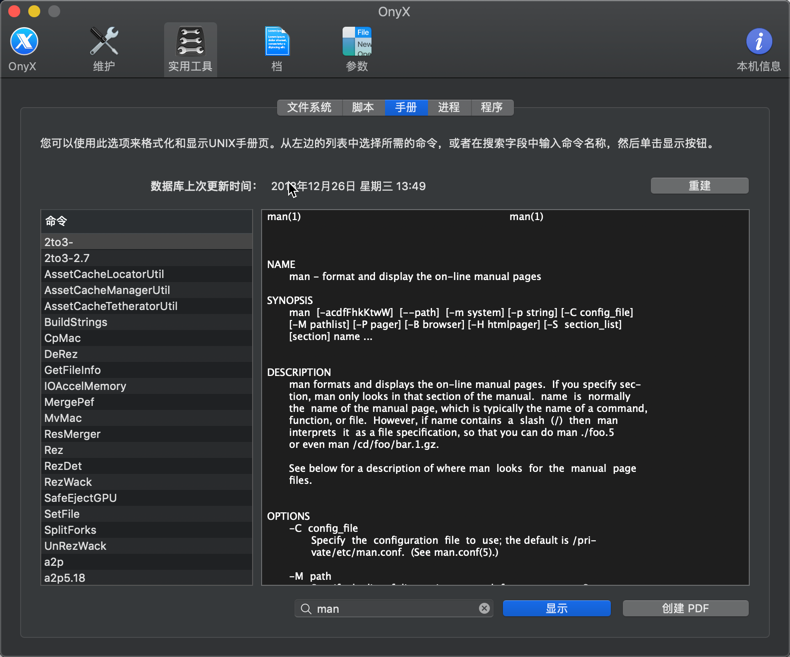Select 2to3-2.7 in the command list
This screenshot has width=790, height=657.
click(x=146, y=258)
